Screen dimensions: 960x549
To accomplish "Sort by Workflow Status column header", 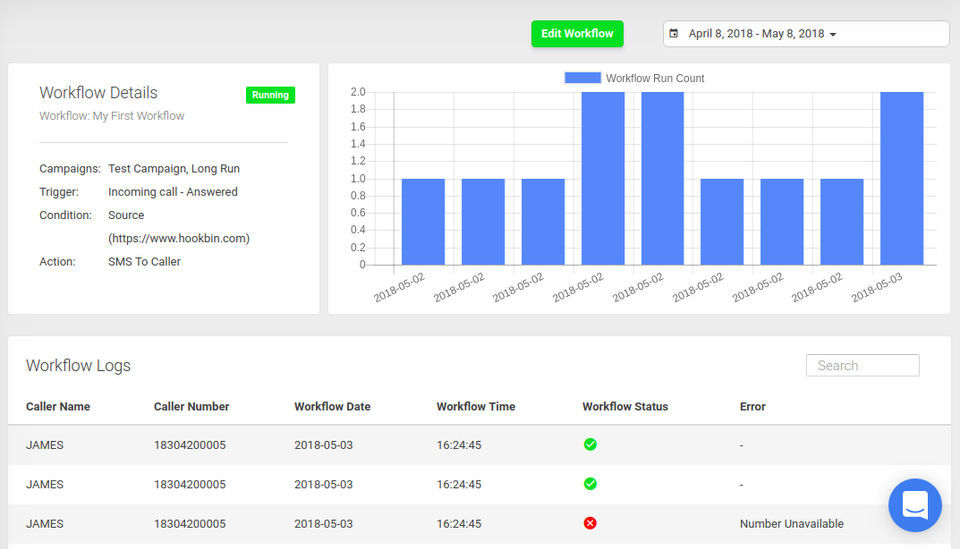I will coord(625,406).
